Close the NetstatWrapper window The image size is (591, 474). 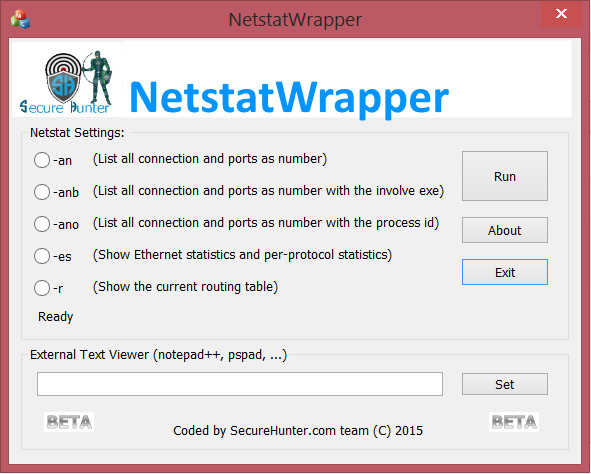[561, 14]
